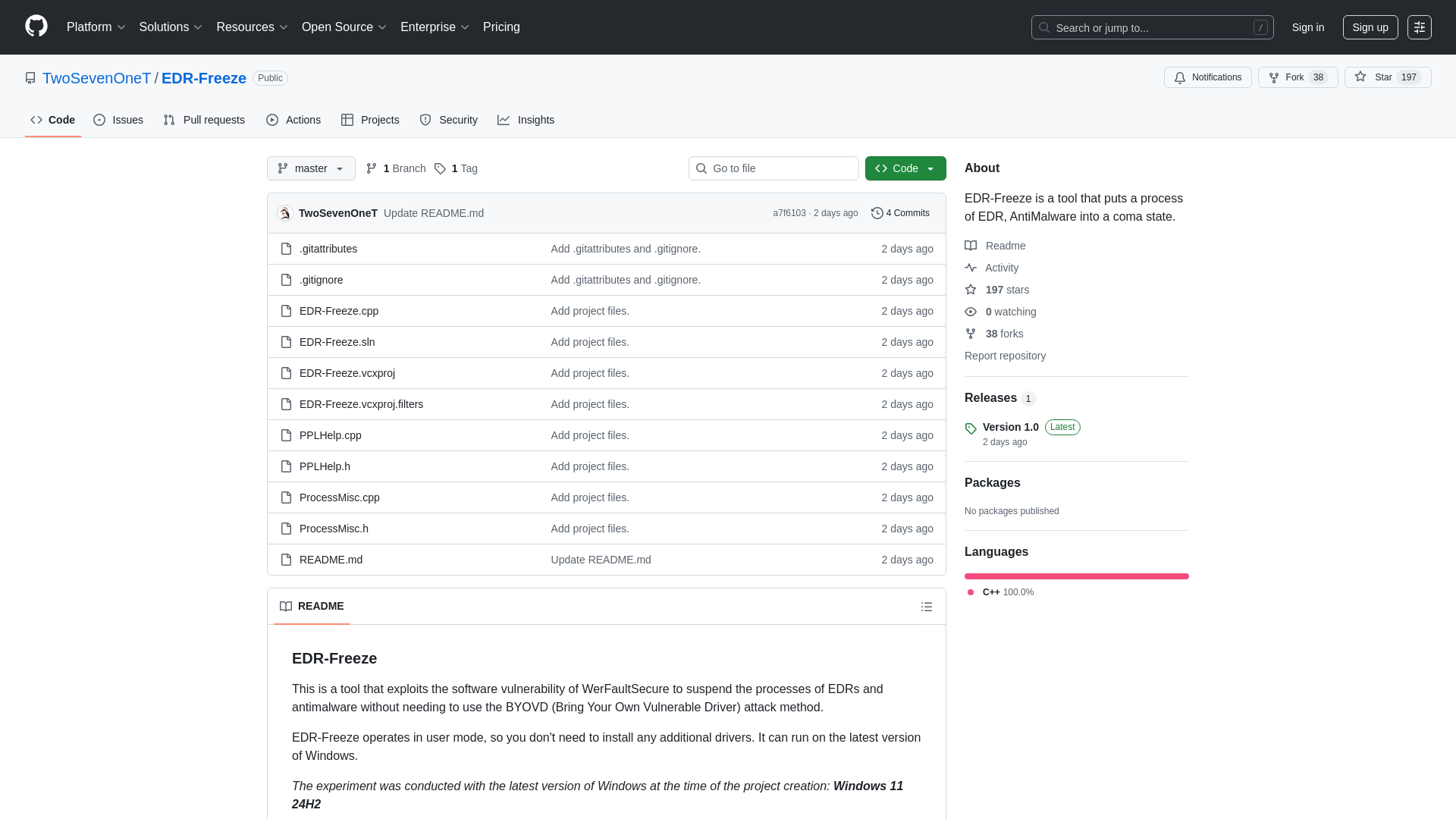Open the ProcessMisc.h file

[334, 529]
